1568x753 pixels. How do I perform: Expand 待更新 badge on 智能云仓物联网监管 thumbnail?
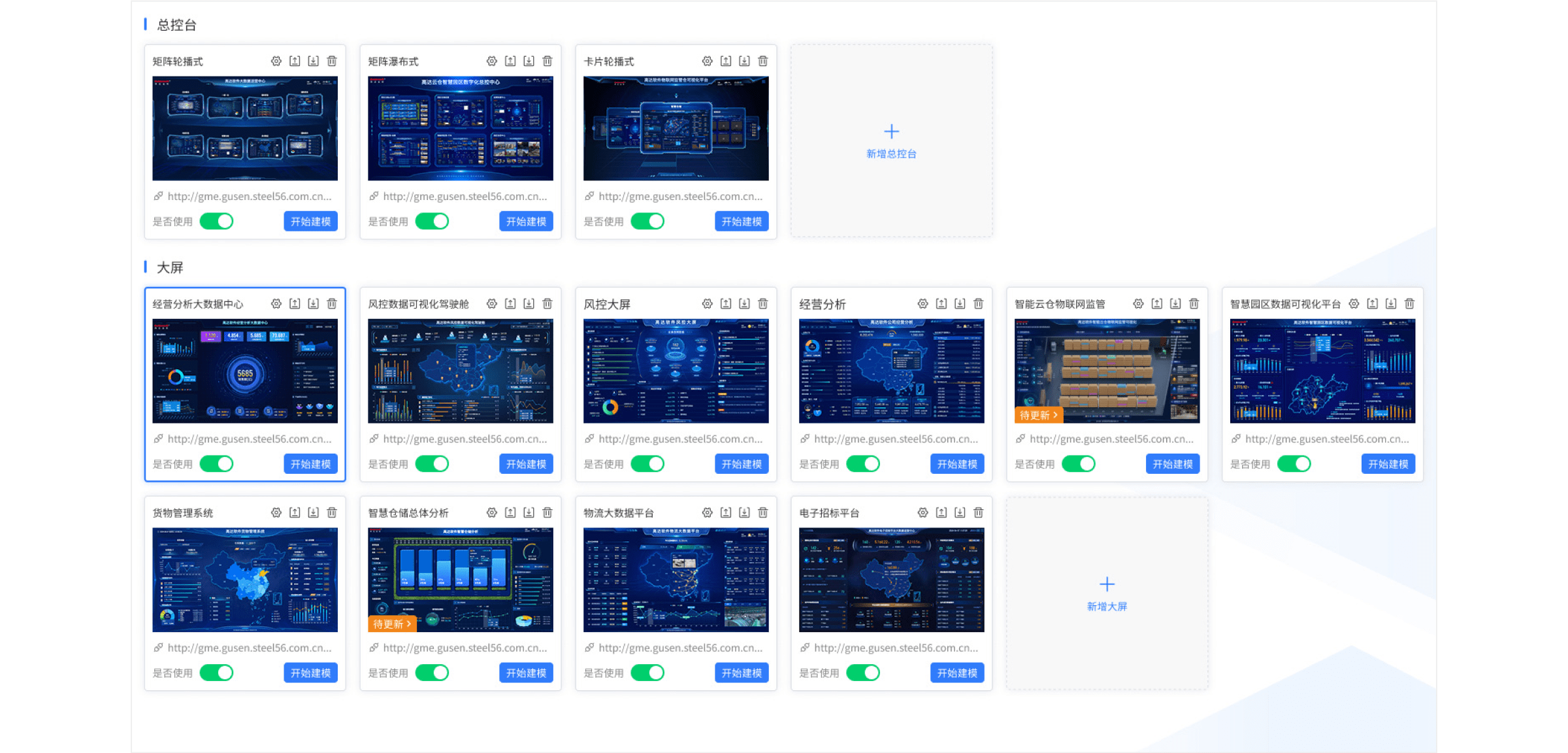[1039, 415]
